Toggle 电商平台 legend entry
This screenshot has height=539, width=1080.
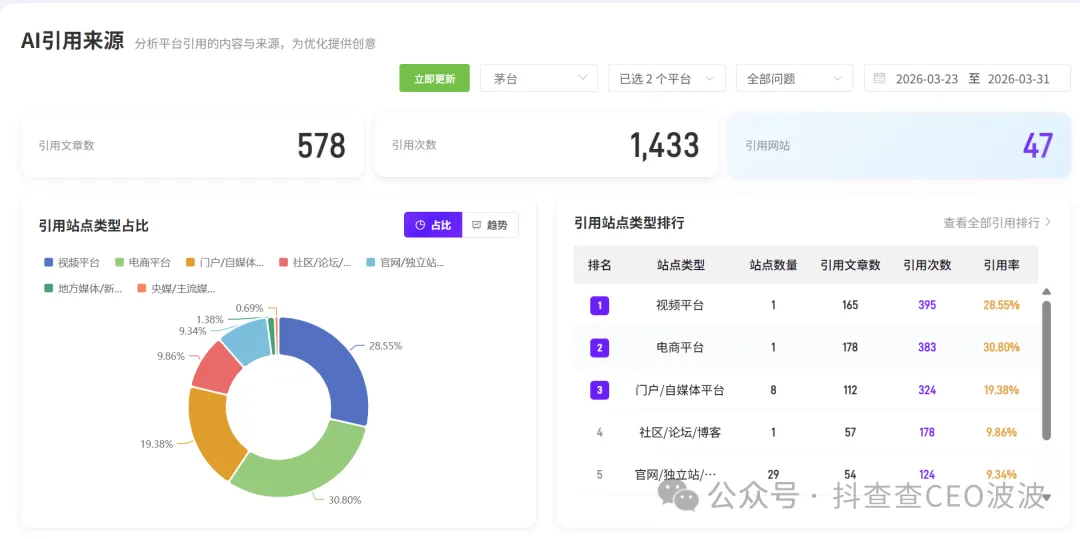(x=143, y=262)
